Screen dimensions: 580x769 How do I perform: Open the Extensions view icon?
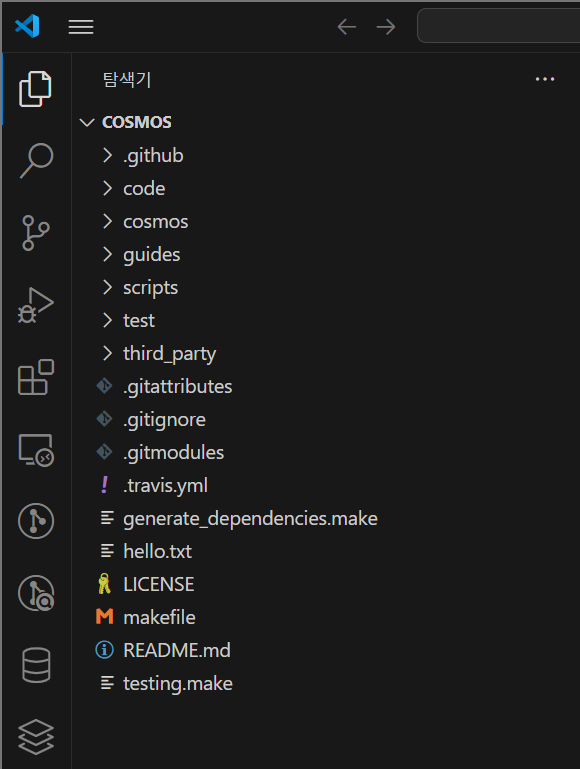click(x=36, y=377)
